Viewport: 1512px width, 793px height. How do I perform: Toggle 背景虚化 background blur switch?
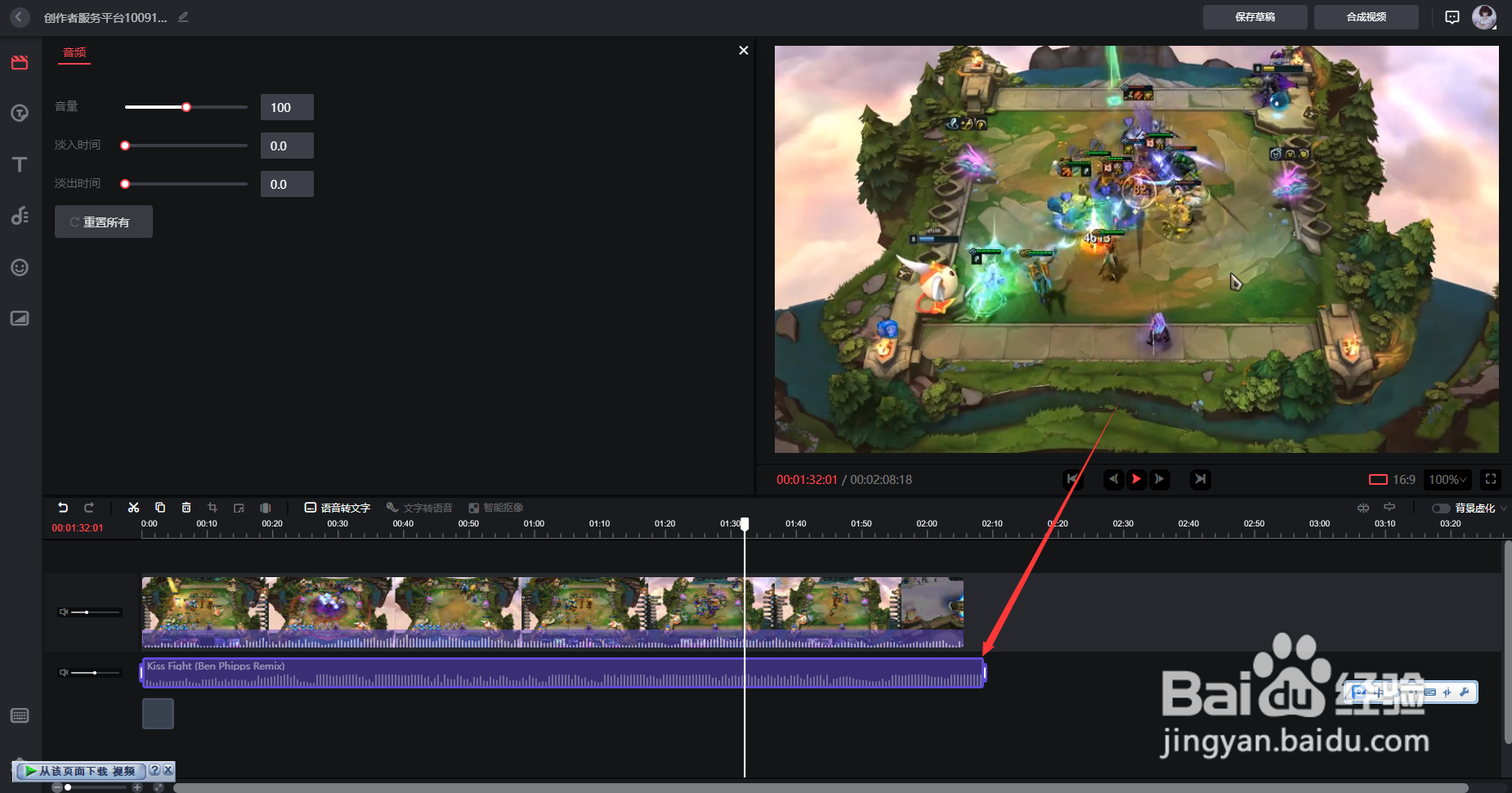click(1441, 509)
